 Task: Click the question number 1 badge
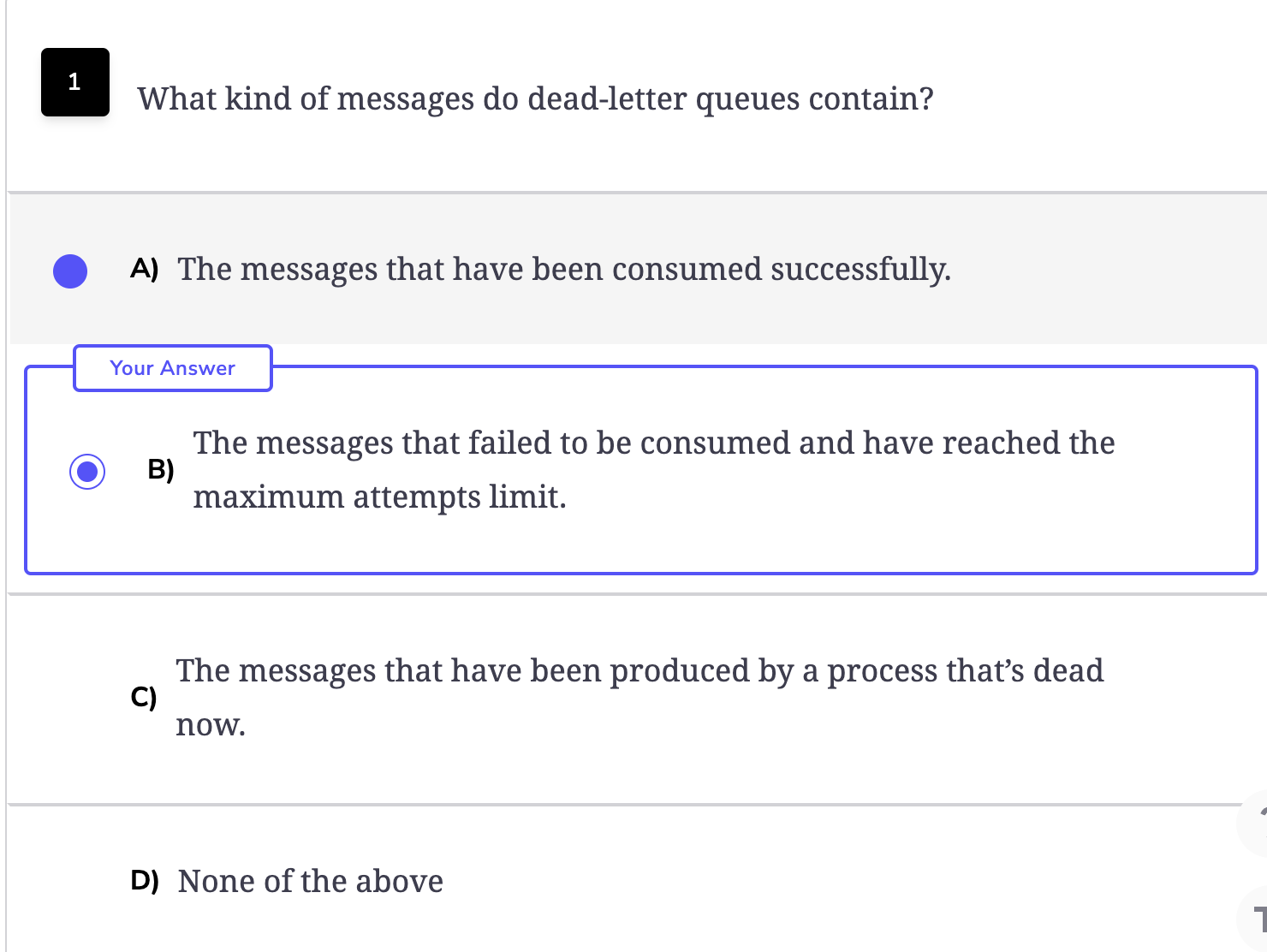click(75, 82)
